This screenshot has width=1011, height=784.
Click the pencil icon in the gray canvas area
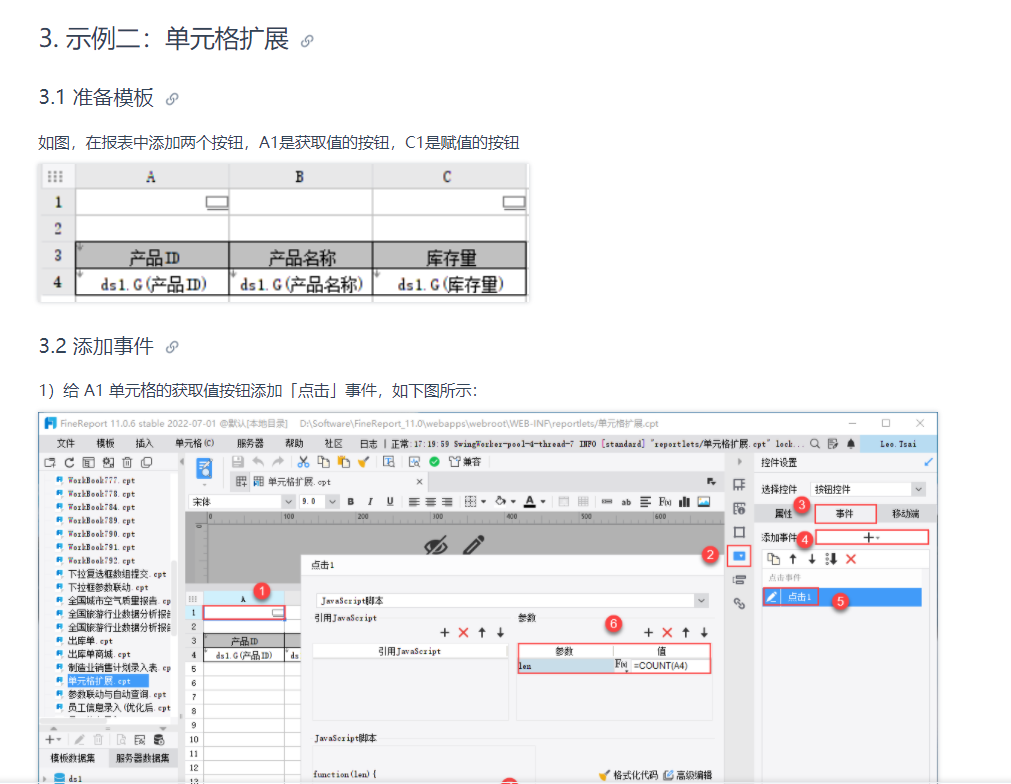click(x=473, y=545)
